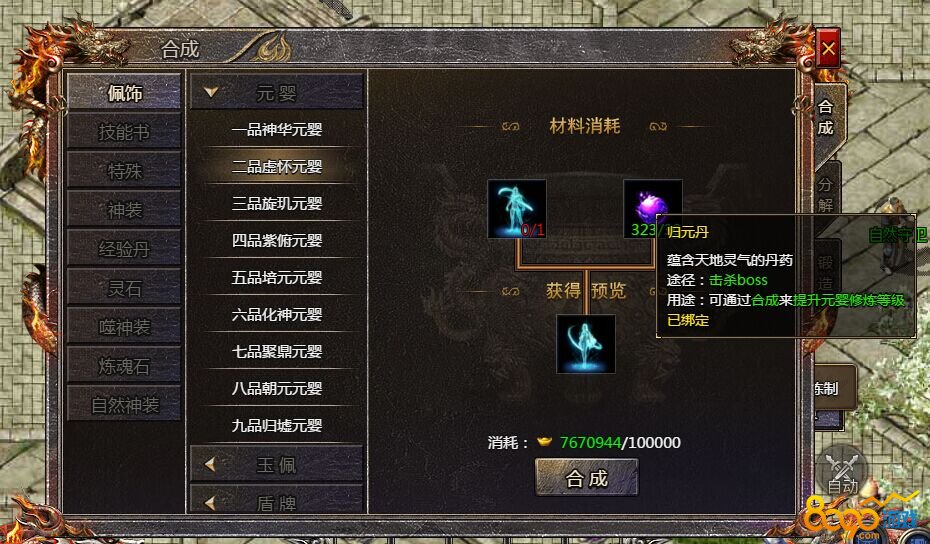
Task: Select 三品旋玑元婴 from the list
Action: 276,203
